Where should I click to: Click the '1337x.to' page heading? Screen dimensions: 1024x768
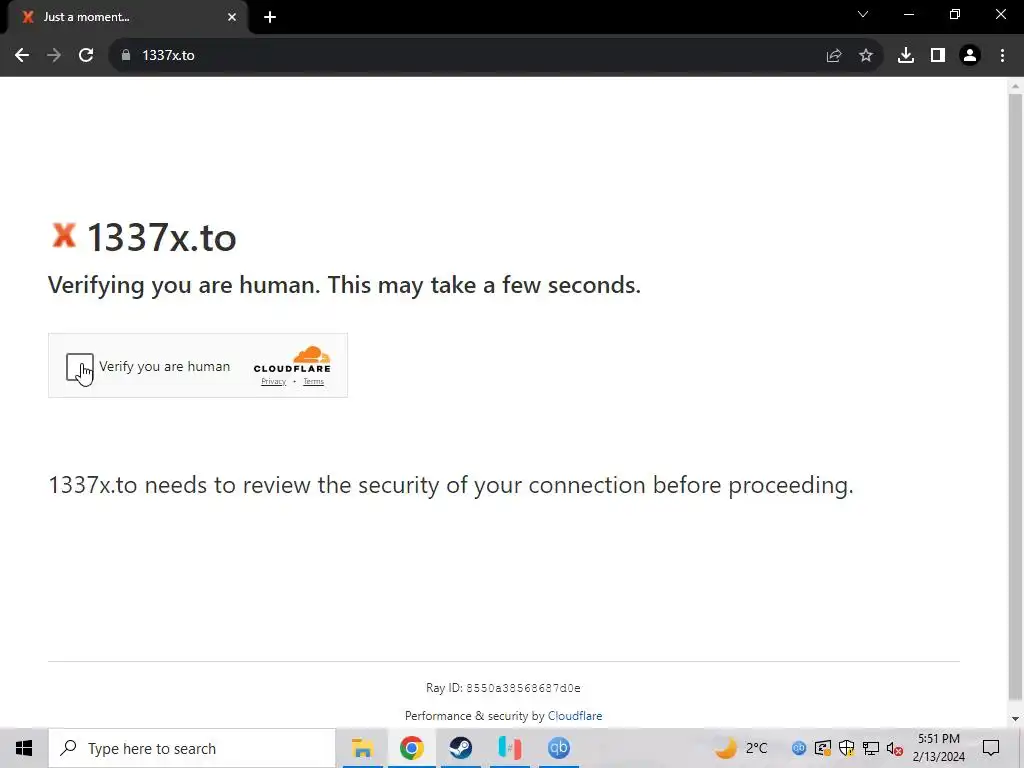(161, 237)
